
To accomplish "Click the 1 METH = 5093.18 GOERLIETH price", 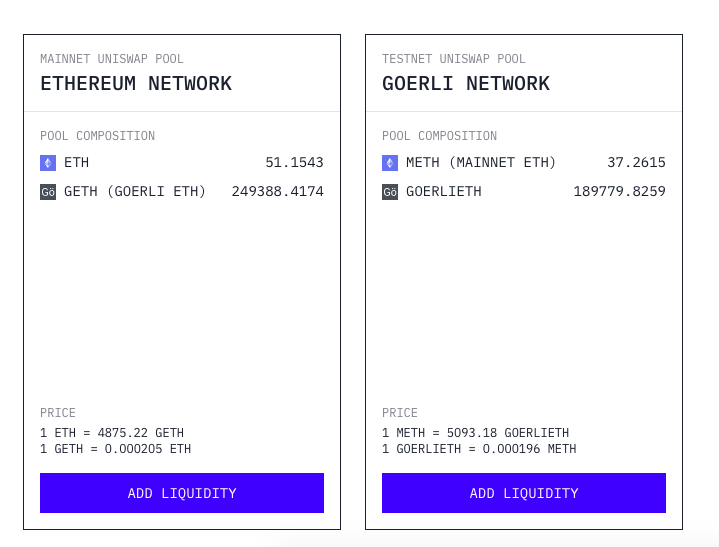I will (475, 433).
